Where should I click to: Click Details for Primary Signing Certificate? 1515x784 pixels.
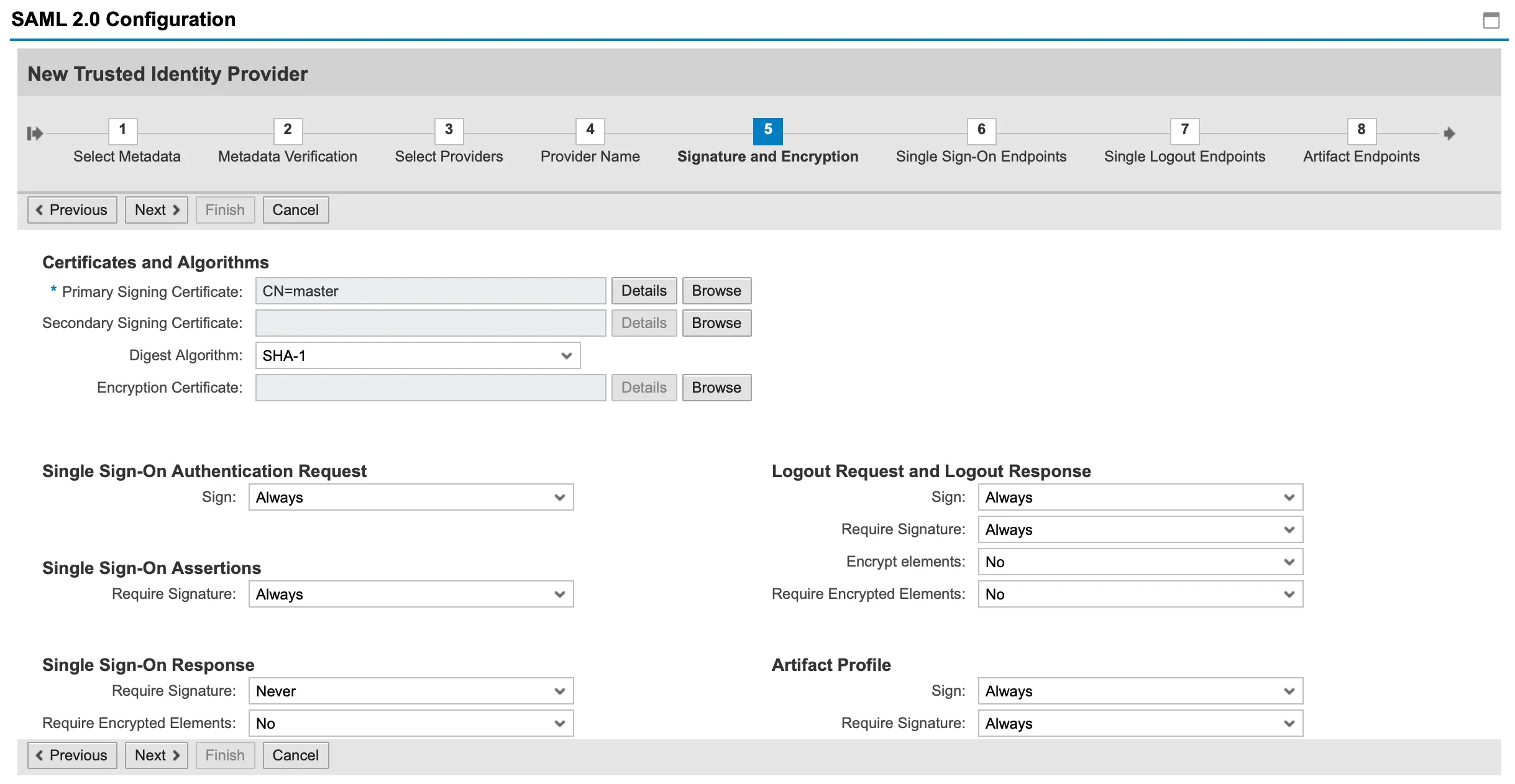tap(644, 291)
